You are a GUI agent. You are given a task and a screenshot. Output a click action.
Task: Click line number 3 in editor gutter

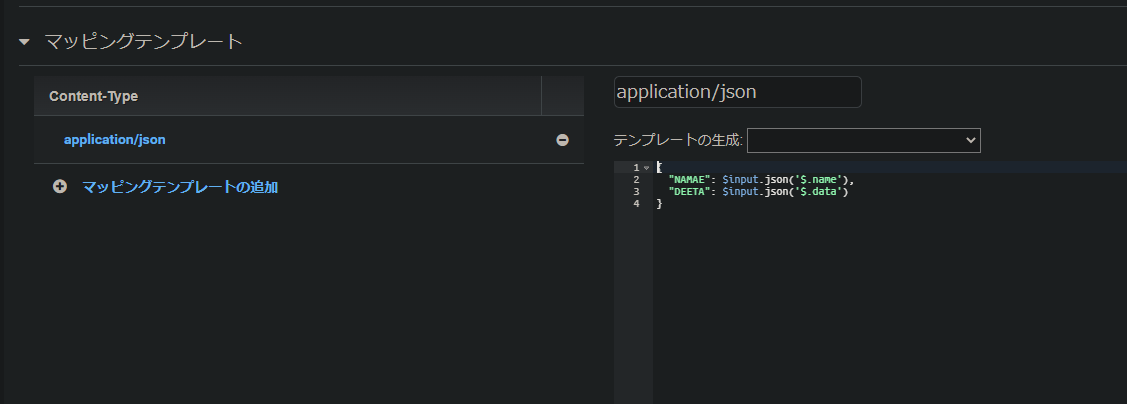(637, 192)
